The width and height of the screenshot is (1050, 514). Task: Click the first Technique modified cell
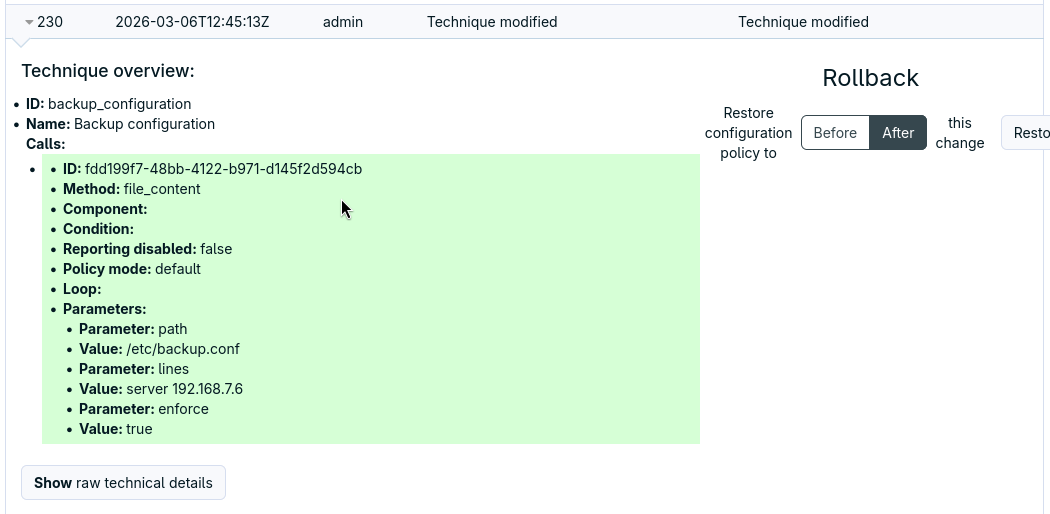[x=492, y=22]
